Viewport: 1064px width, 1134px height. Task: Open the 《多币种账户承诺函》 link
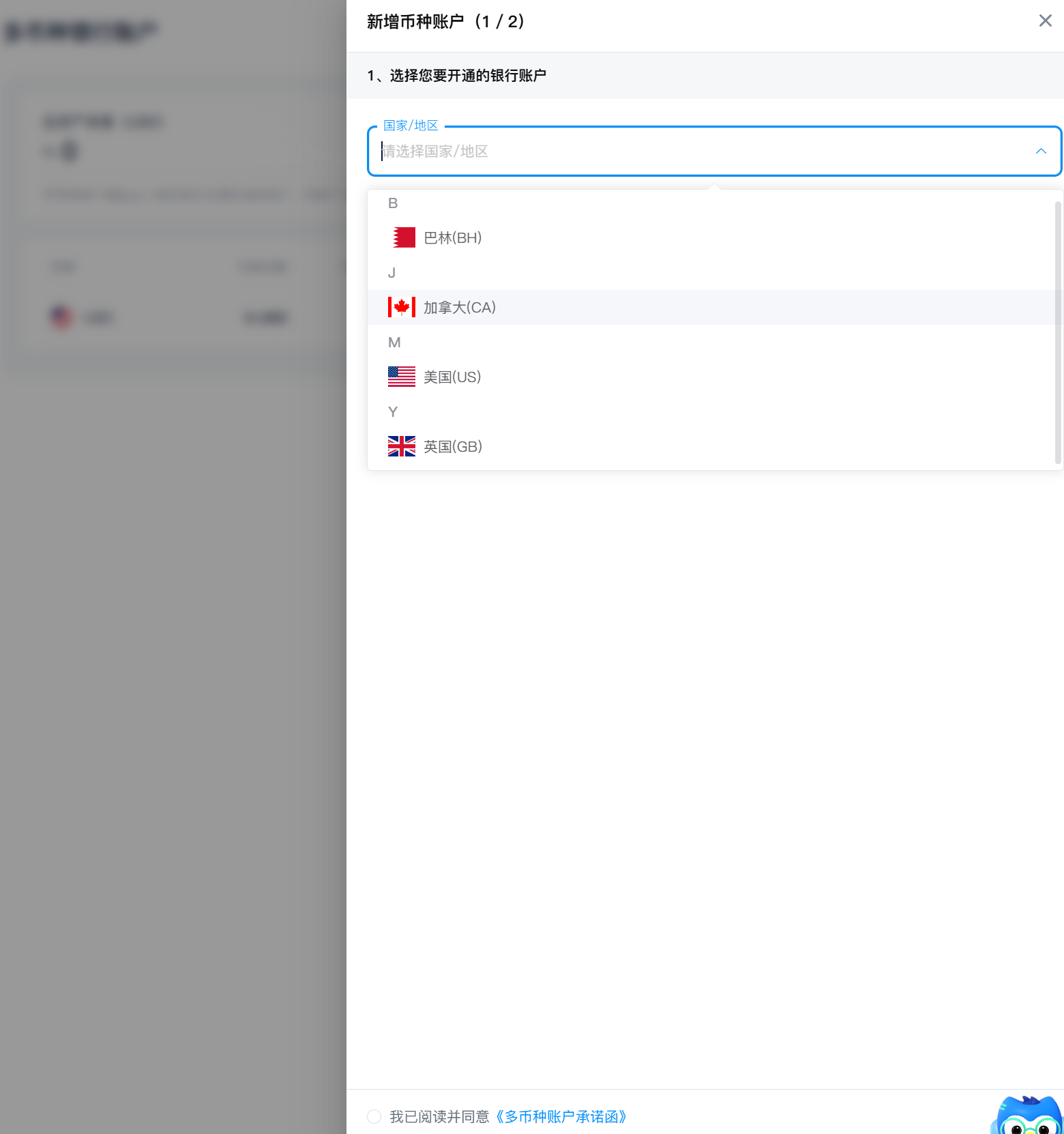click(x=561, y=1117)
